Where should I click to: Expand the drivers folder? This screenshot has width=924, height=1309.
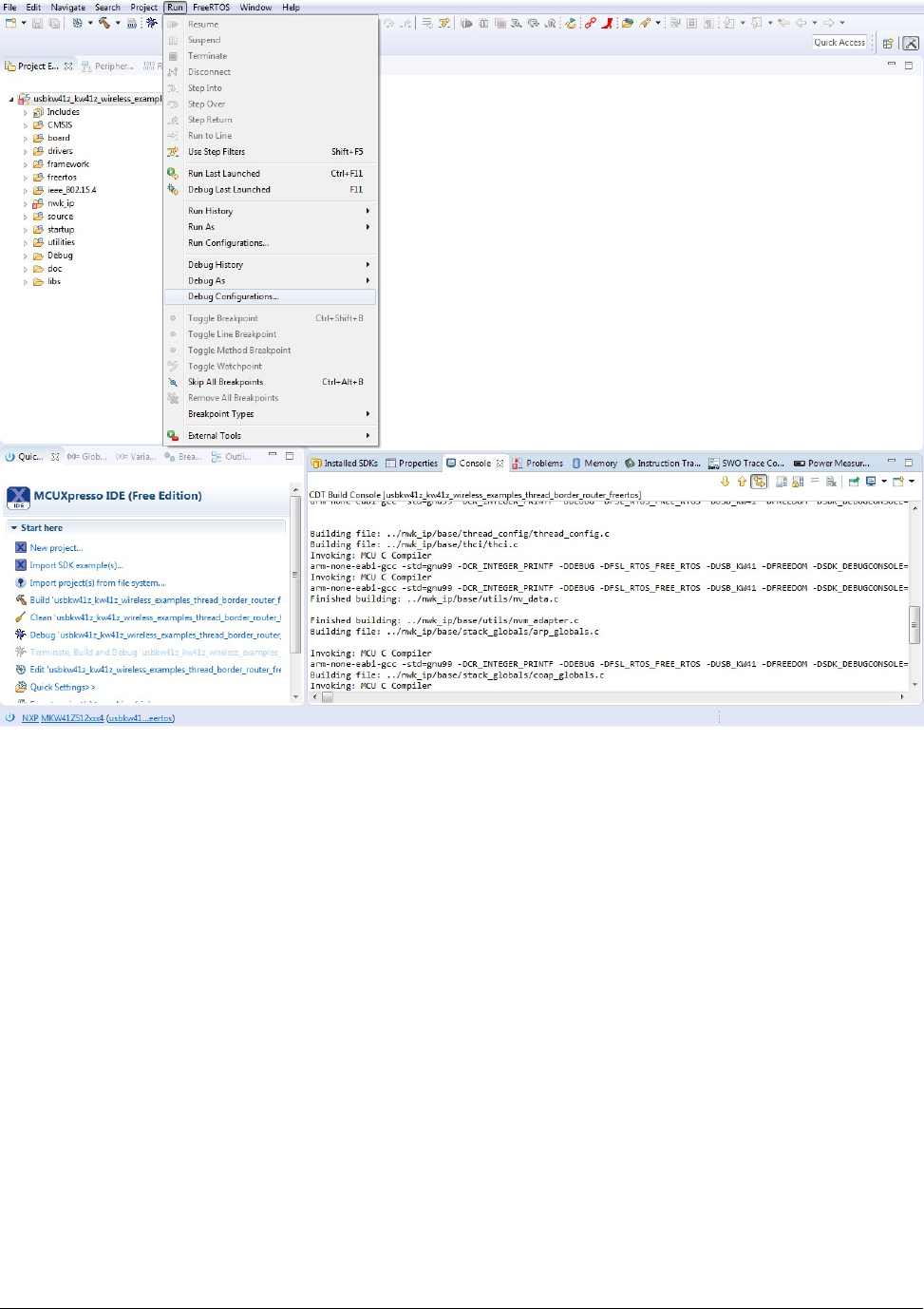coord(26,151)
